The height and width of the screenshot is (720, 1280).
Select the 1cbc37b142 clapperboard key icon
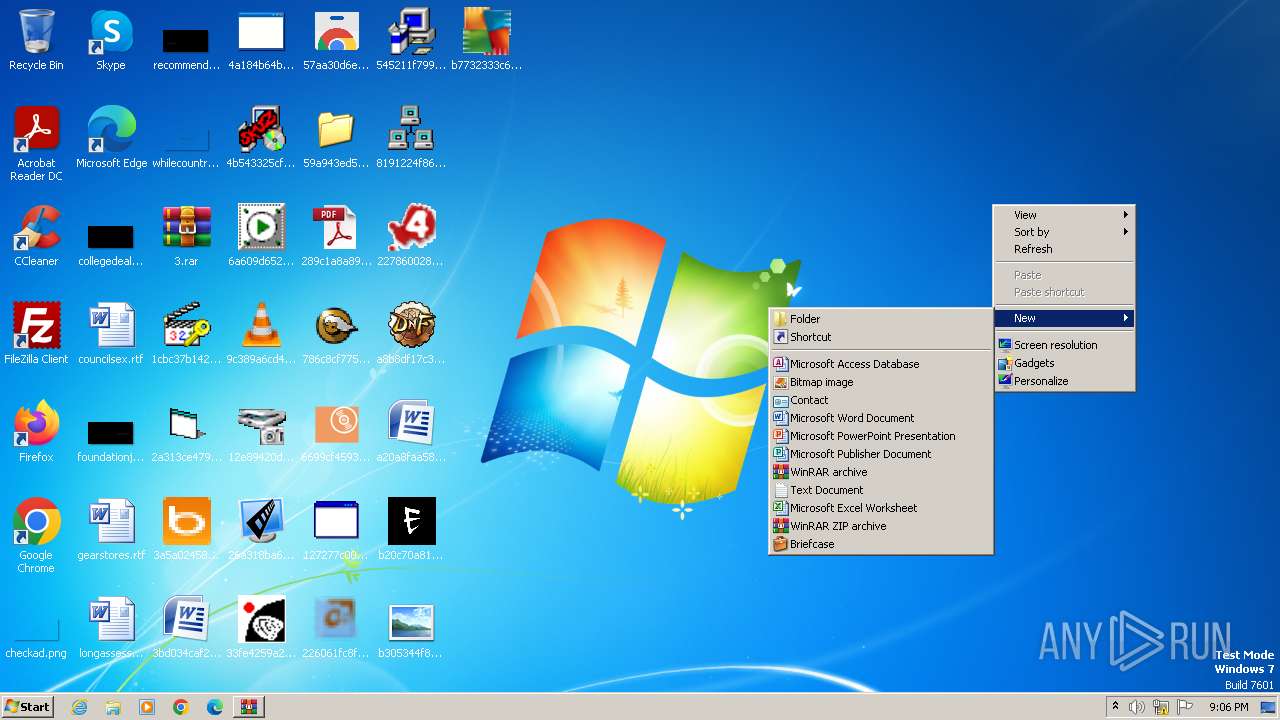186,334
